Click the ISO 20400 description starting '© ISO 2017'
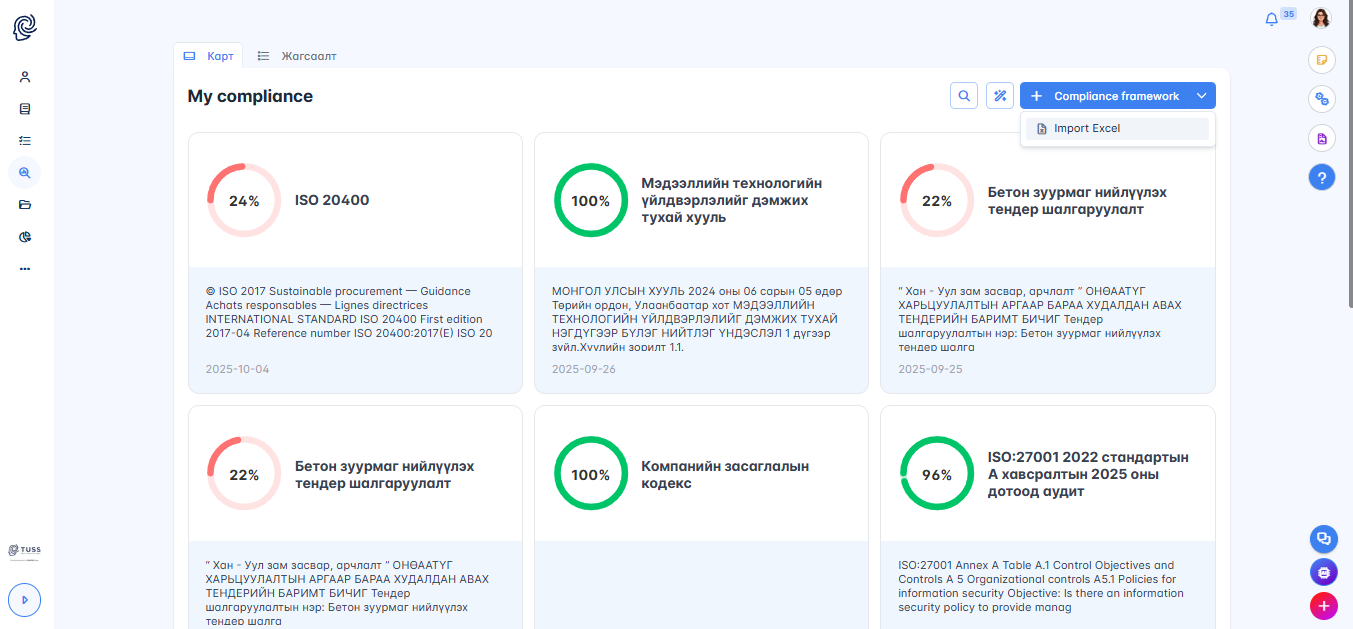 [x=350, y=312]
